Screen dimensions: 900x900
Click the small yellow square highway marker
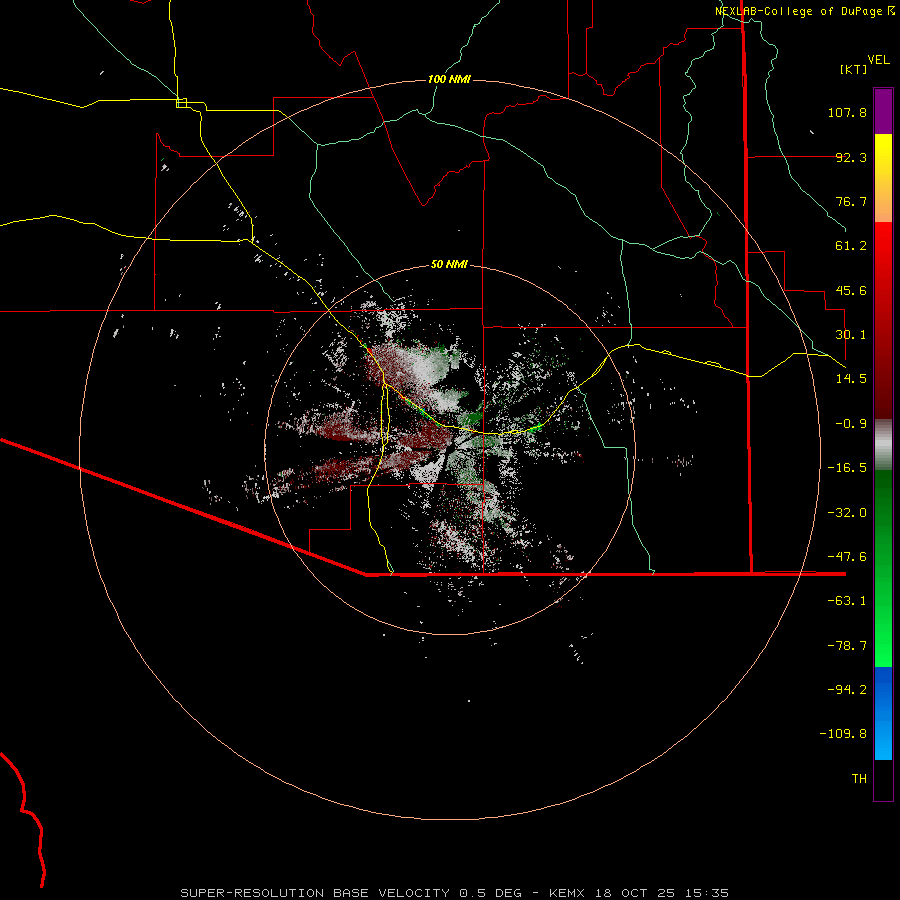[181, 103]
